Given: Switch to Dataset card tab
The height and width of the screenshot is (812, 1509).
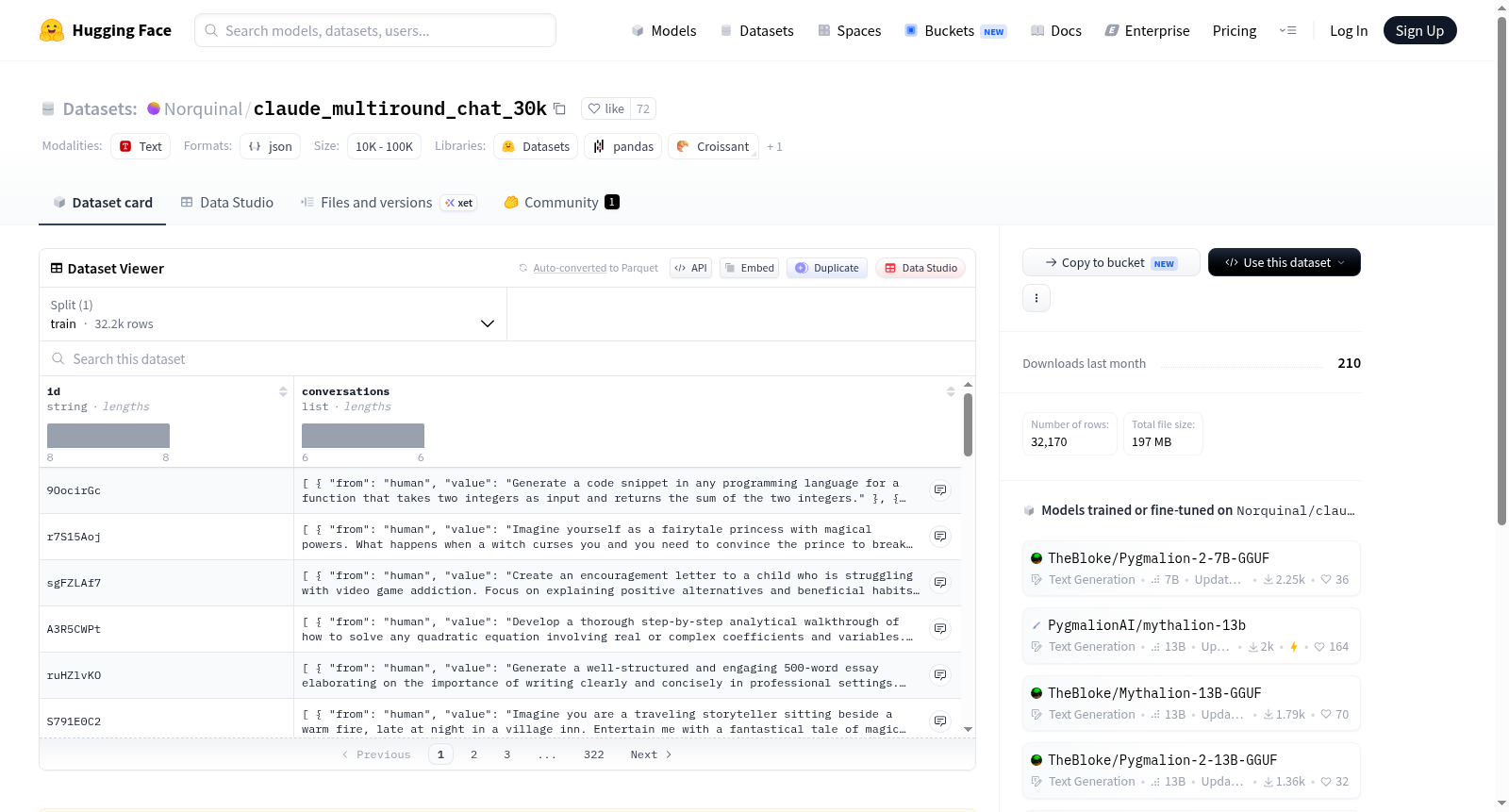Looking at the screenshot, I should click(102, 203).
